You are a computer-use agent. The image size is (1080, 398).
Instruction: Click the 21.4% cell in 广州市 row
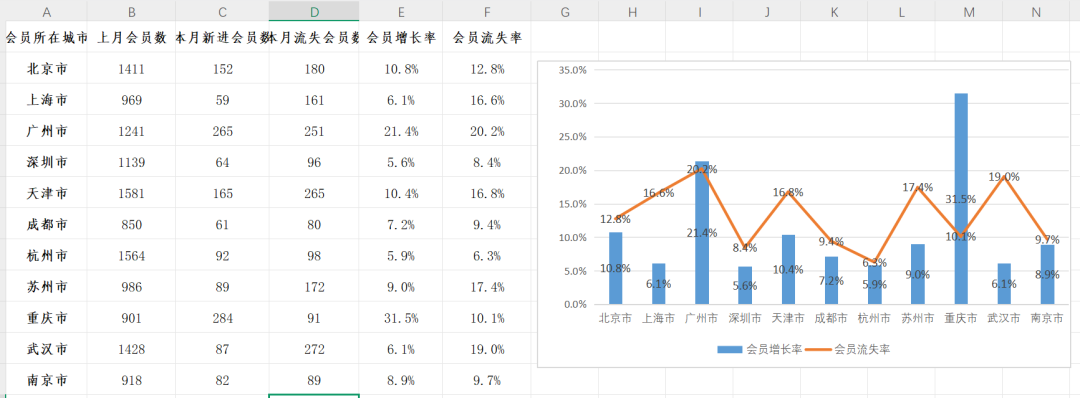tap(401, 131)
